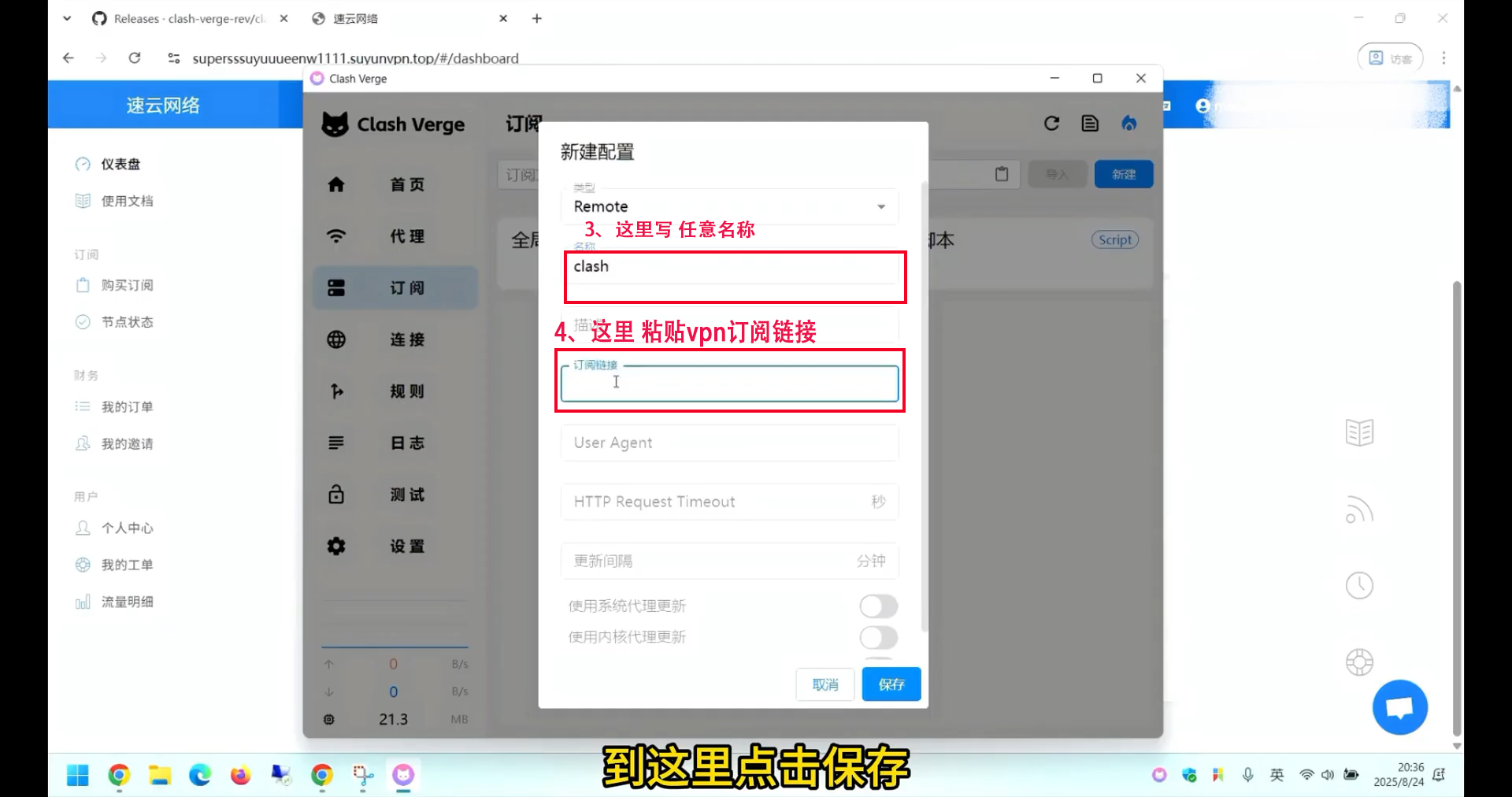1512x797 pixels.
Task: Open Microsoft Edge from the taskbar
Action: pos(200,776)
